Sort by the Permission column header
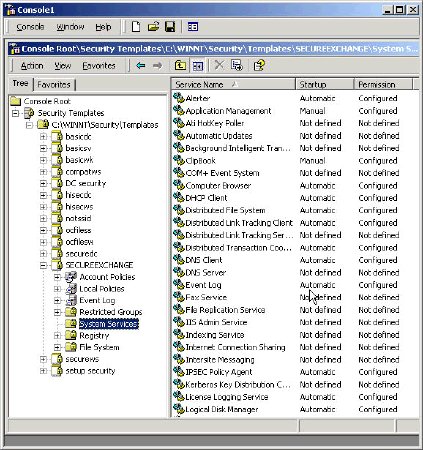 (x=383, y=84)
